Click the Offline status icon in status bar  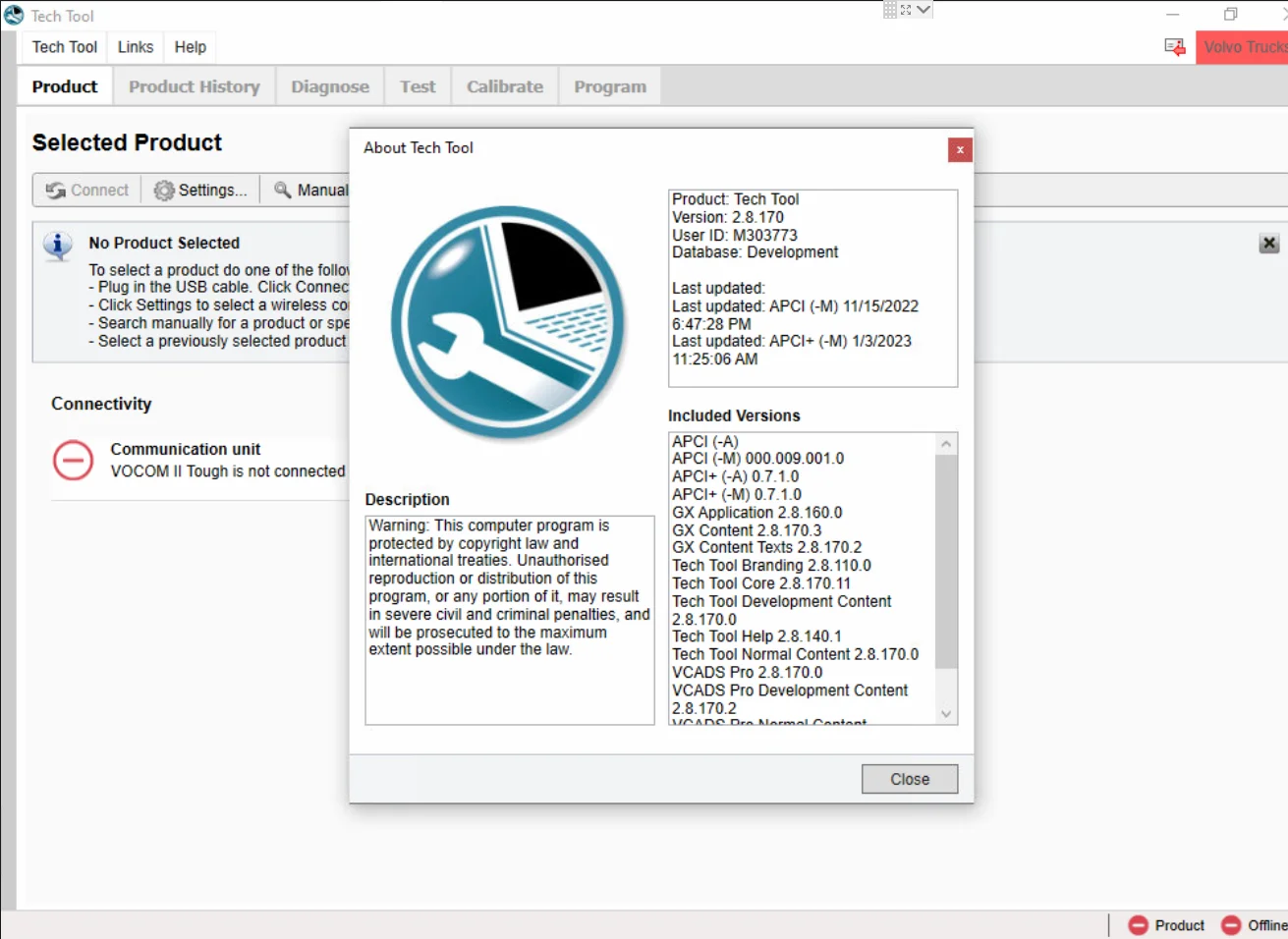coord(1230,924)
